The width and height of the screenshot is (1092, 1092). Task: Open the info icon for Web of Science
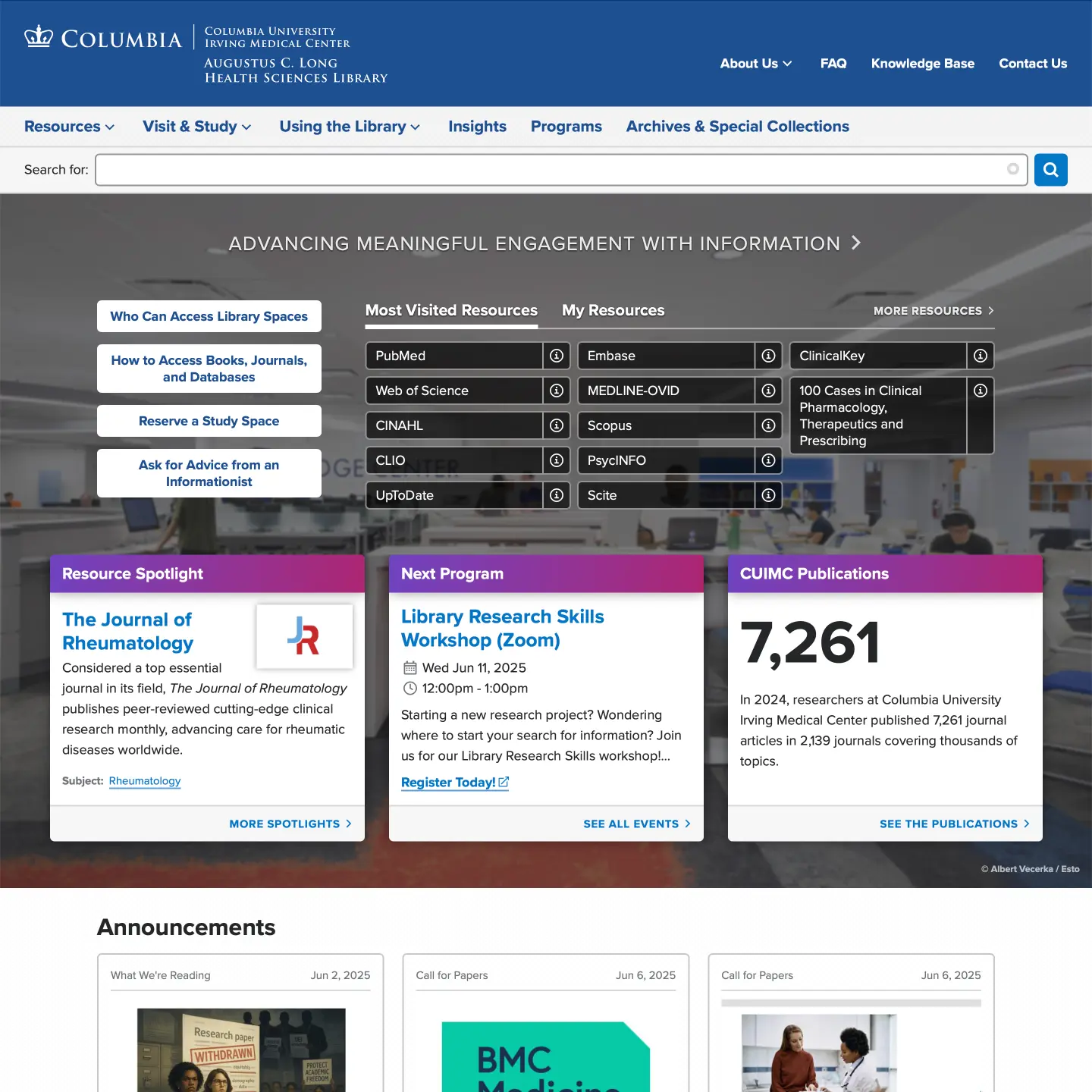[557, 391]
